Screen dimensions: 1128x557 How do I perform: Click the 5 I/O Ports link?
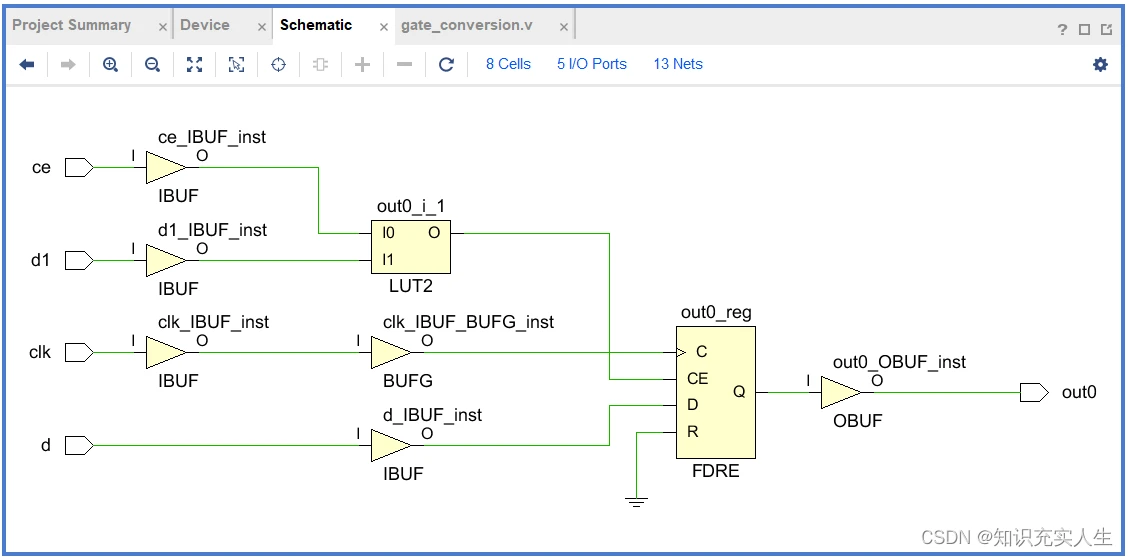592,64
